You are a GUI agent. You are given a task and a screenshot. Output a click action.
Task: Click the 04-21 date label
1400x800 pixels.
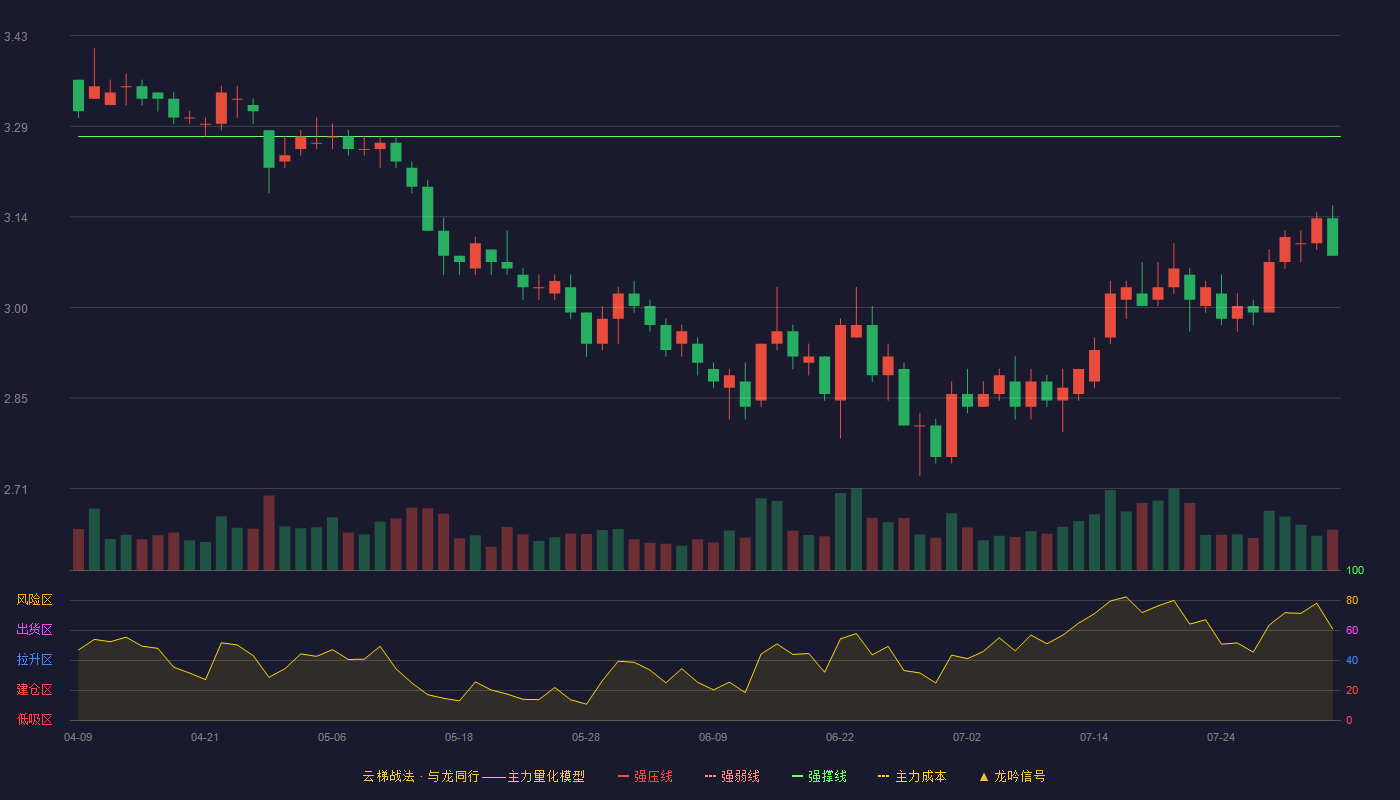coord(205,737)
